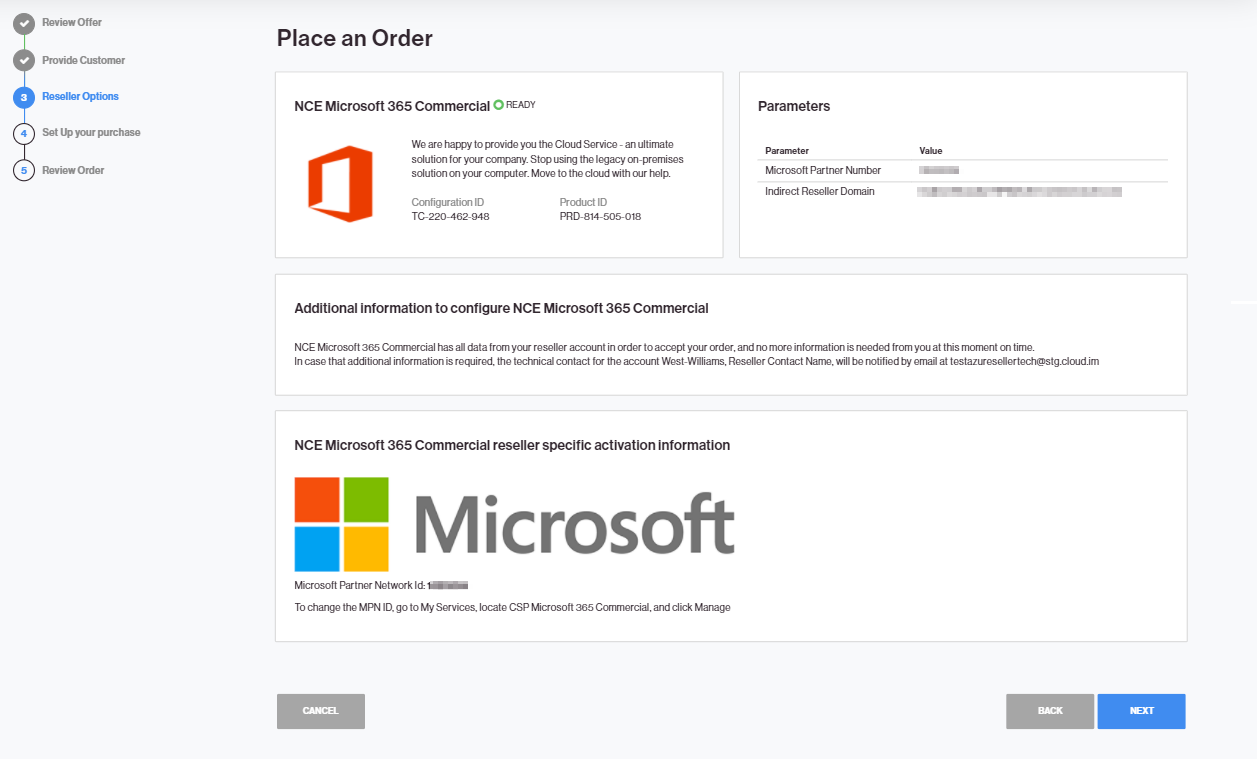Click CANCEL to abort the order
The image size is (1257, 759).
pos(320,711)
